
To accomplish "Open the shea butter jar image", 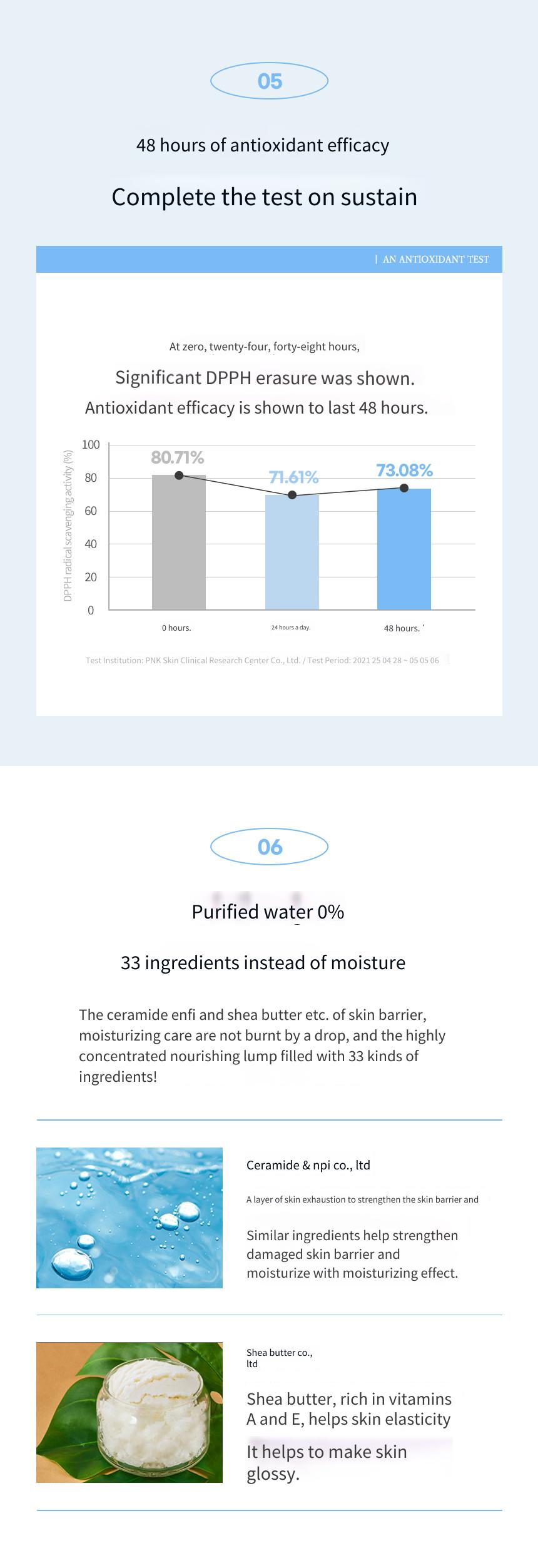I will [x=129, y=1412].
